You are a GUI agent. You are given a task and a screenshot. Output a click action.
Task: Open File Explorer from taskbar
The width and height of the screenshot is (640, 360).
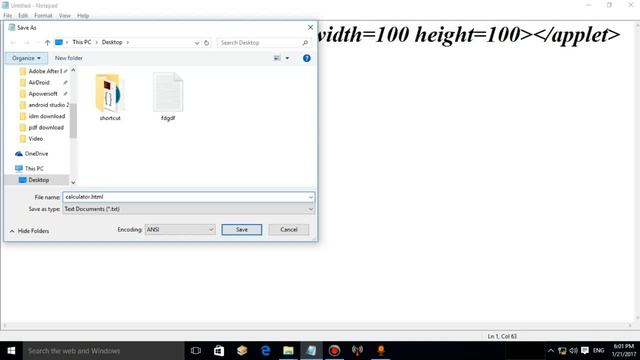coord(288,351)
